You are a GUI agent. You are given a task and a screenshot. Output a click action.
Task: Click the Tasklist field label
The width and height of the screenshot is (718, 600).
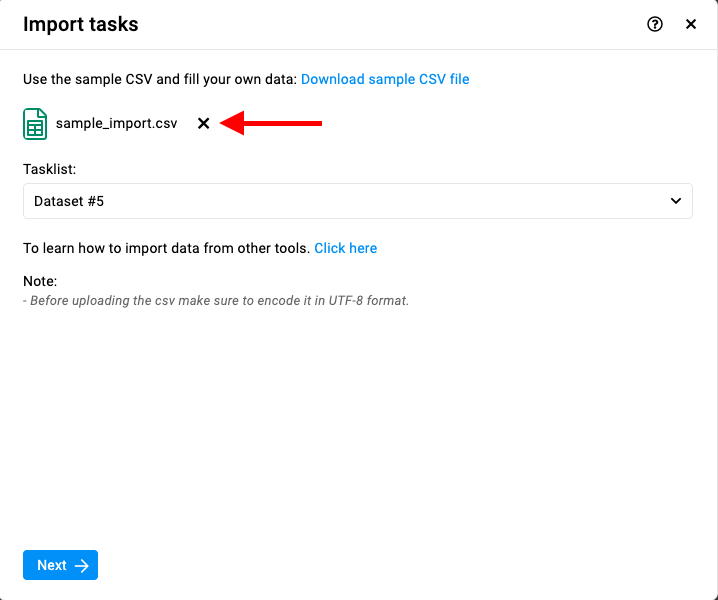tap(49, 169)
